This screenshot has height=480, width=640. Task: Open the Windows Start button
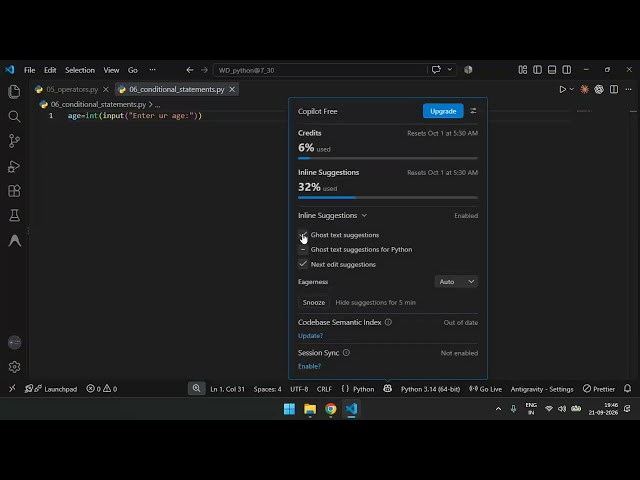[x=289, y=409]
